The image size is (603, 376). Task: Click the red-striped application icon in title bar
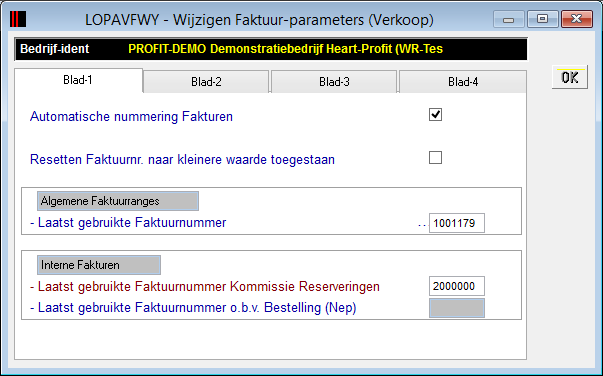[18, 19]
